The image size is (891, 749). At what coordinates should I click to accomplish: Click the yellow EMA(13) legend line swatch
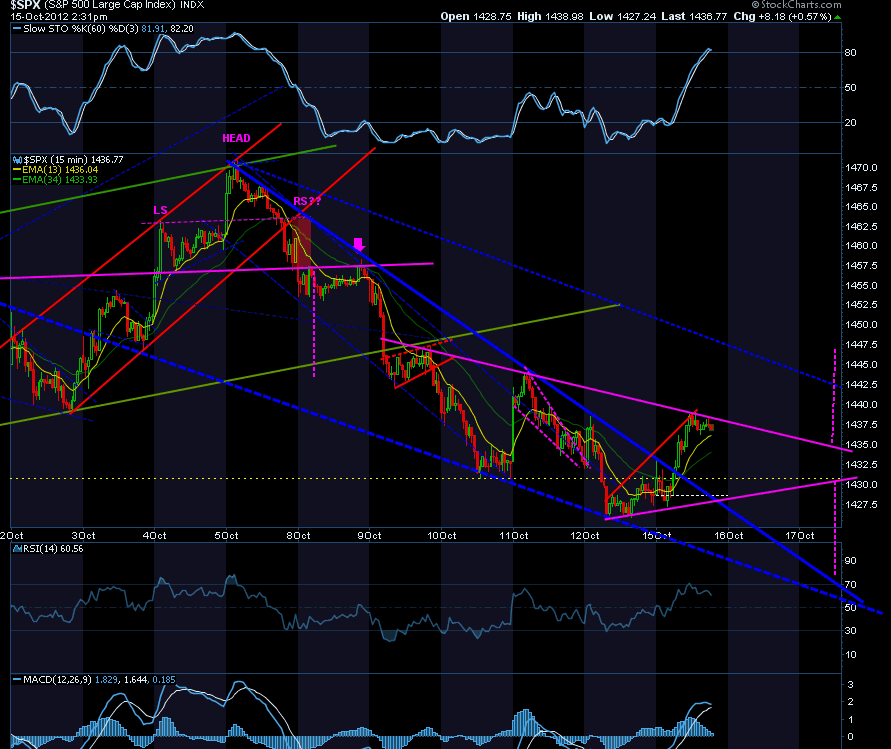(18, 170)
